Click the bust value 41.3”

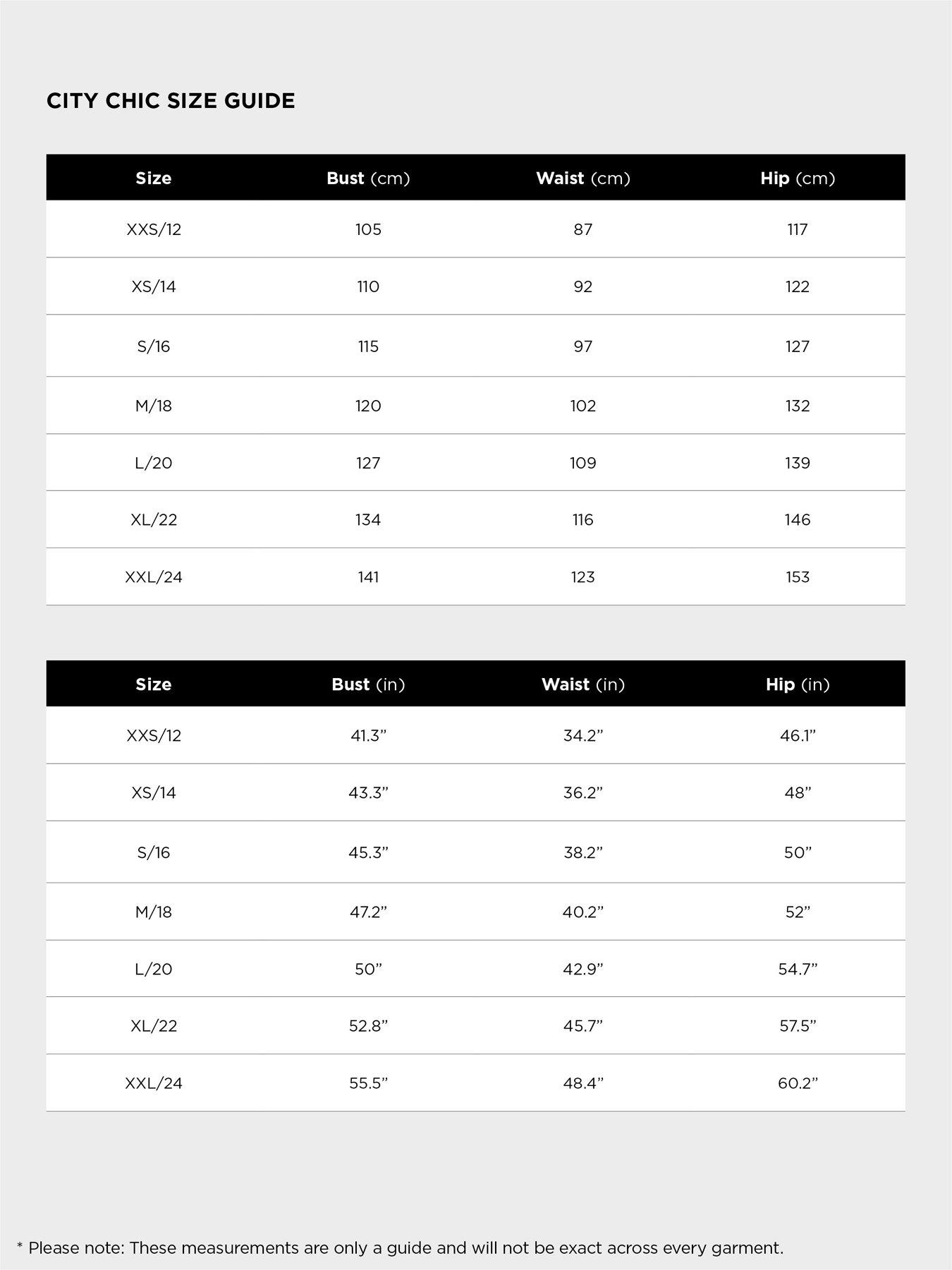tap(368, 736)
